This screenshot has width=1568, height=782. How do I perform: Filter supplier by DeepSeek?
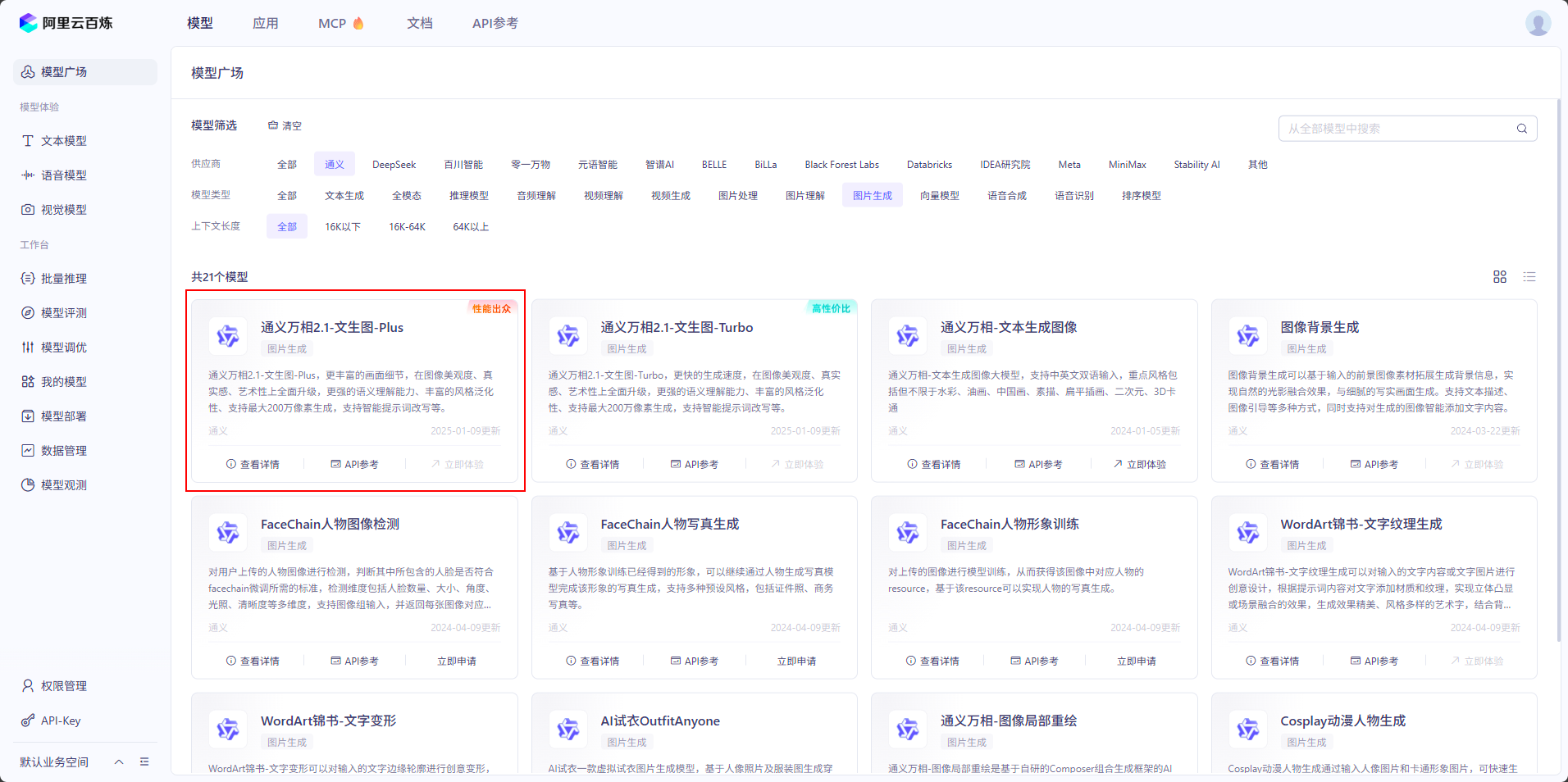pos(394,165)
